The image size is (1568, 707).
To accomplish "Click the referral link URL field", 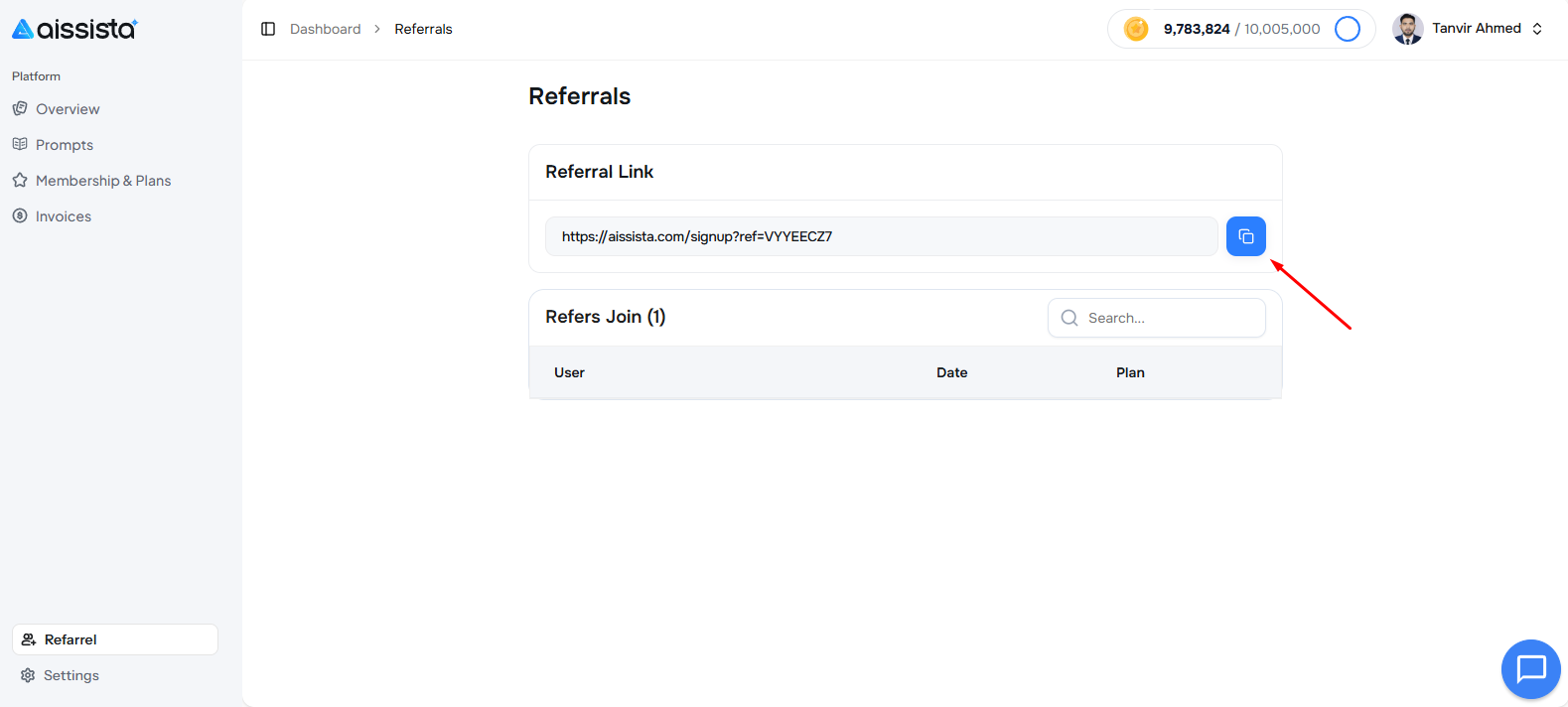I will pyautogui.click(x=881, y=236).
